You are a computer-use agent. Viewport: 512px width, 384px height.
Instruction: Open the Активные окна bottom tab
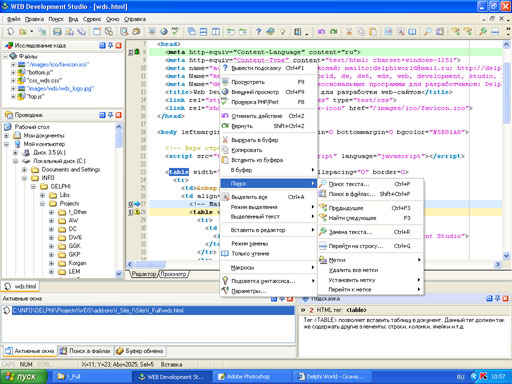30,351
